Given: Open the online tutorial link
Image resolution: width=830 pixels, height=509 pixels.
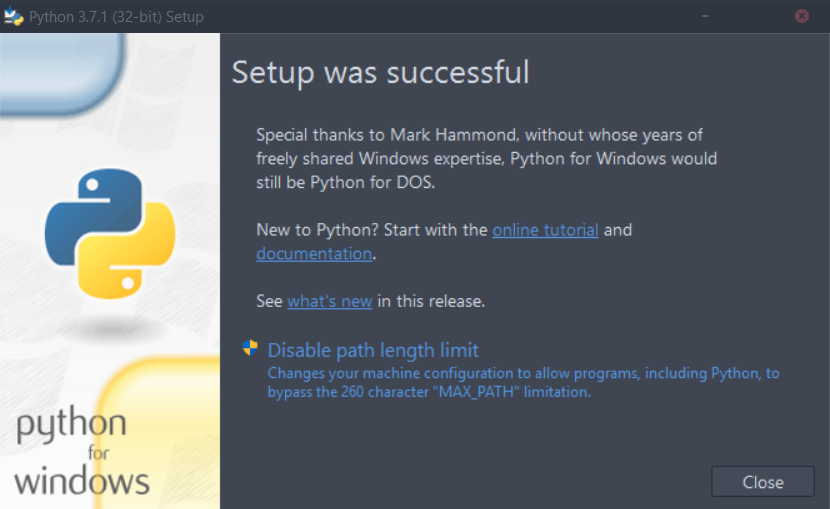Looking at the screenshot, I should coord(545,230).
